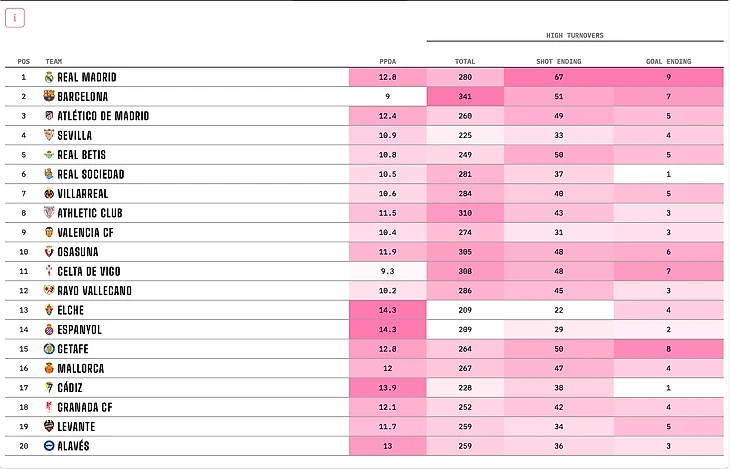This screenshot has width=730, height=469.
Task: Open the Athletic Club team name
Action: click(90, 213)
